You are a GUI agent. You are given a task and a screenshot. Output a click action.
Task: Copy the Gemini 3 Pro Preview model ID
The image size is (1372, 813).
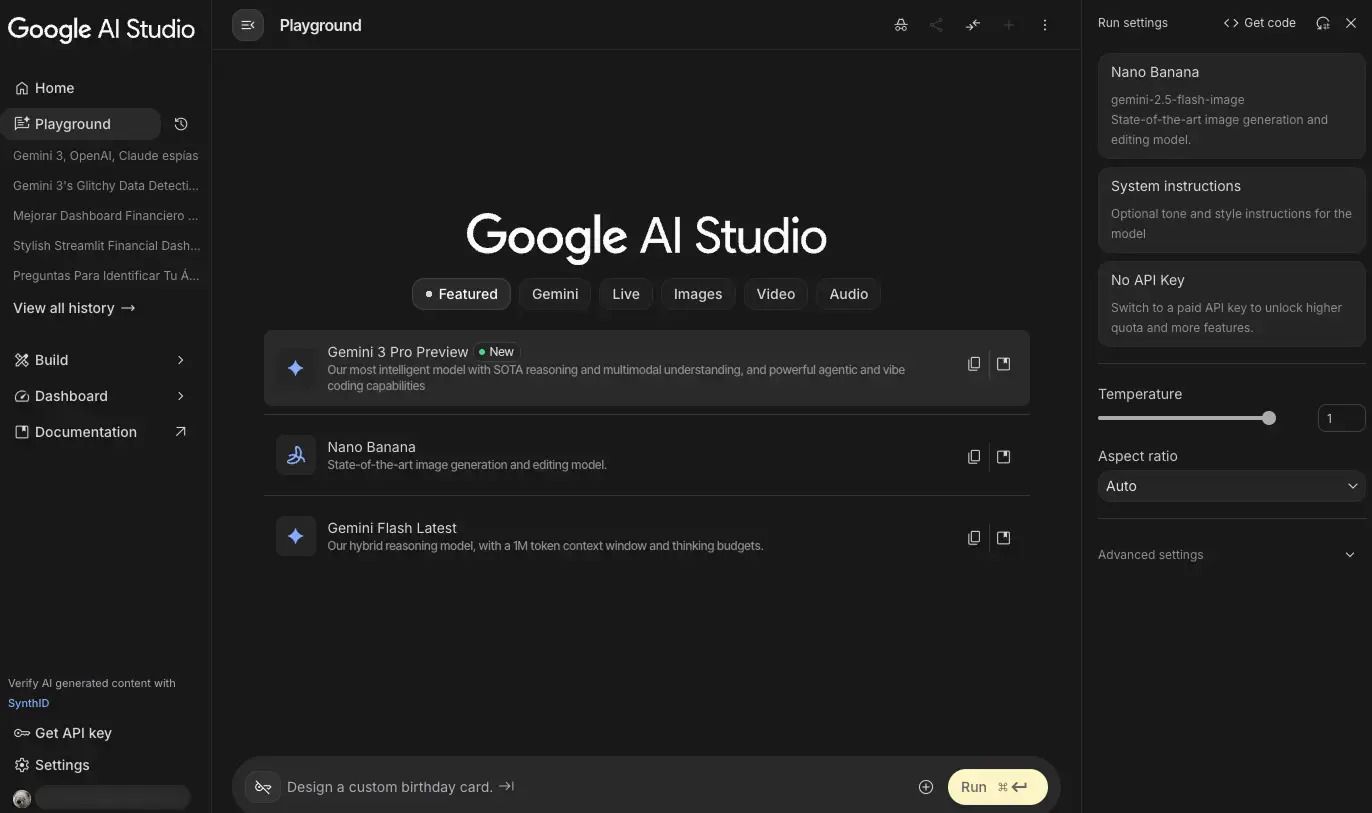click(974, 364)
